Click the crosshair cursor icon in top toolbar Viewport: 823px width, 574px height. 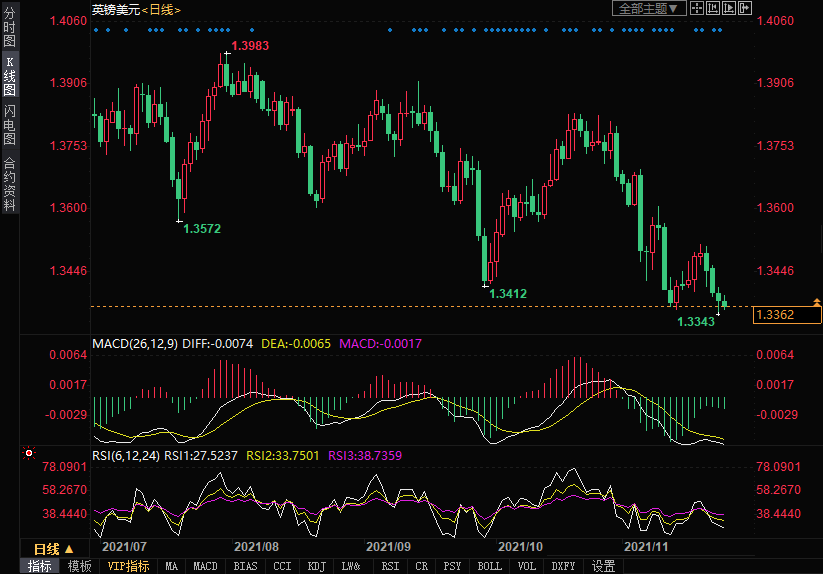coord(697,8)
